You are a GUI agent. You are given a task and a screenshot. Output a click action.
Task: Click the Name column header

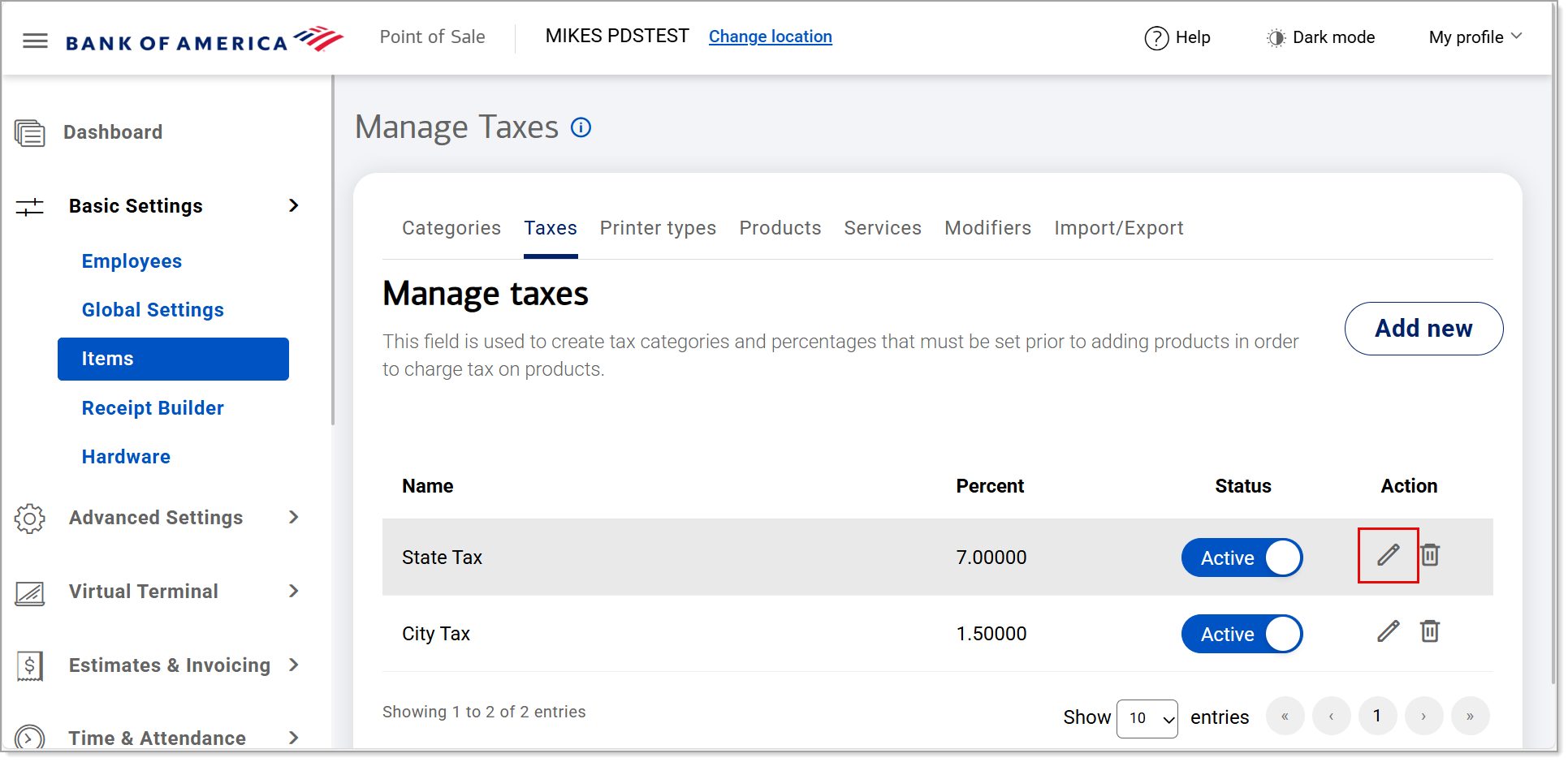428,487
